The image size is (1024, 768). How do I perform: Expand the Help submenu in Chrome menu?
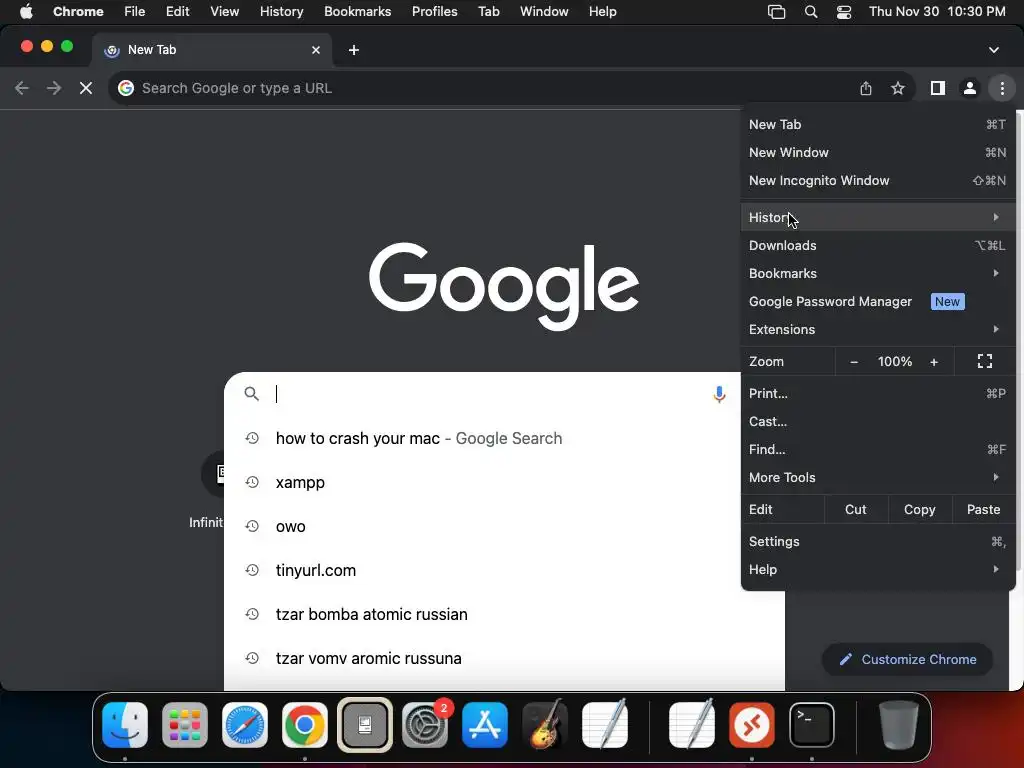(878, 569)
